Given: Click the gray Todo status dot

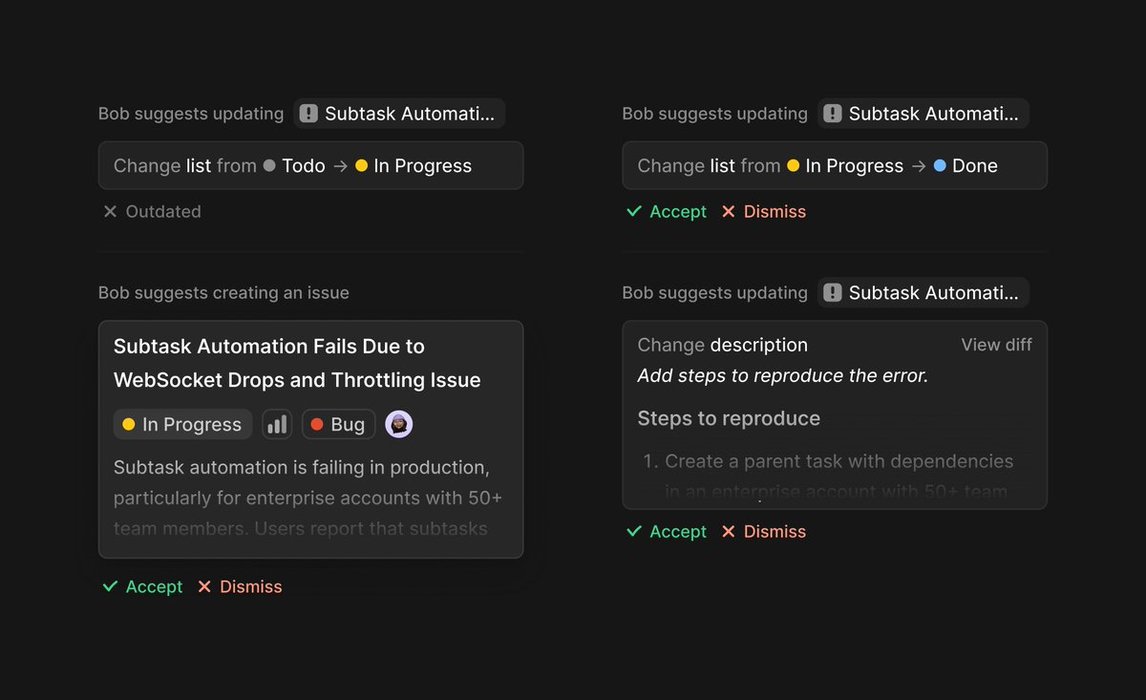Looking at the screenshot, I should (269, 166).
